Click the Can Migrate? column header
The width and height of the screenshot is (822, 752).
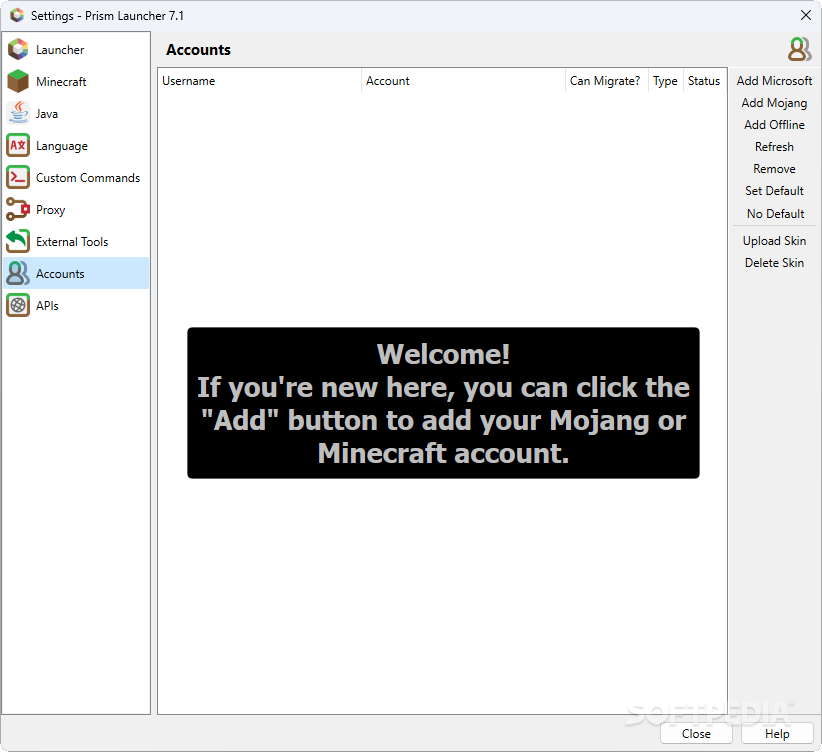pos(607,81)
